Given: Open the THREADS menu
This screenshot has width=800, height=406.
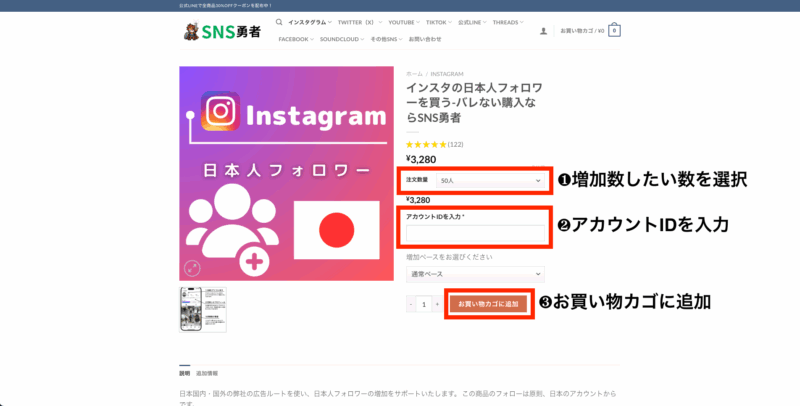Looking at the screenshot, I should click(508, 22).
